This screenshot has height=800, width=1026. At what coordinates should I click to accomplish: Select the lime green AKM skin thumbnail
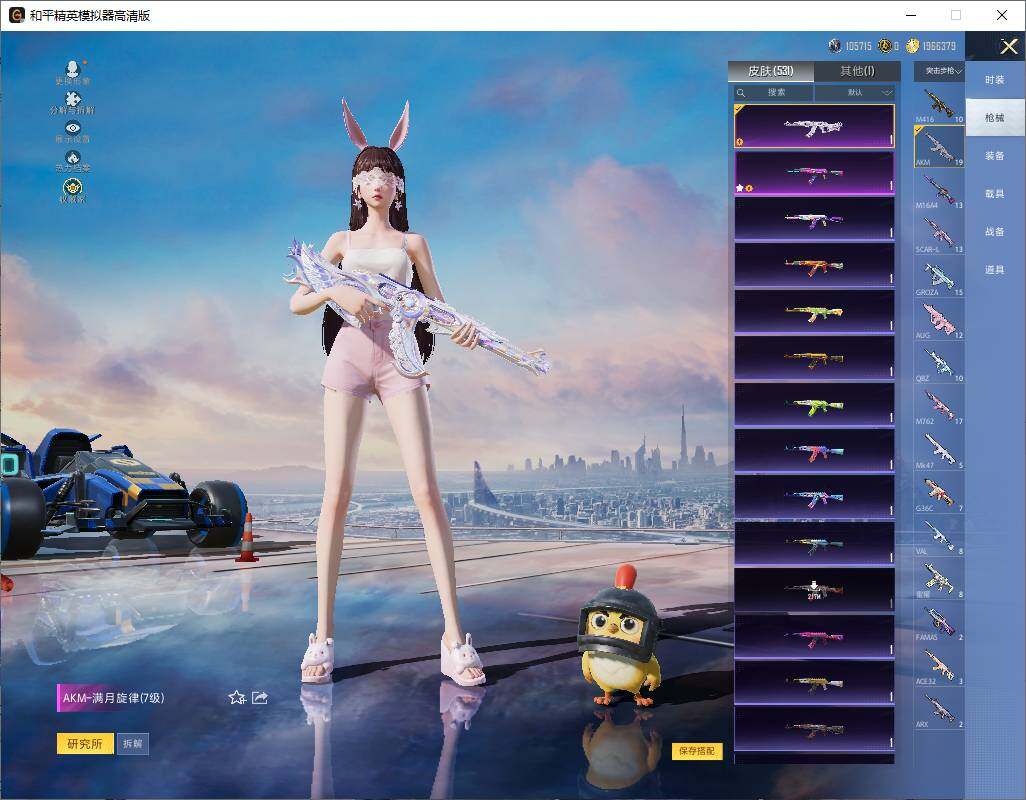coord(814,405)
